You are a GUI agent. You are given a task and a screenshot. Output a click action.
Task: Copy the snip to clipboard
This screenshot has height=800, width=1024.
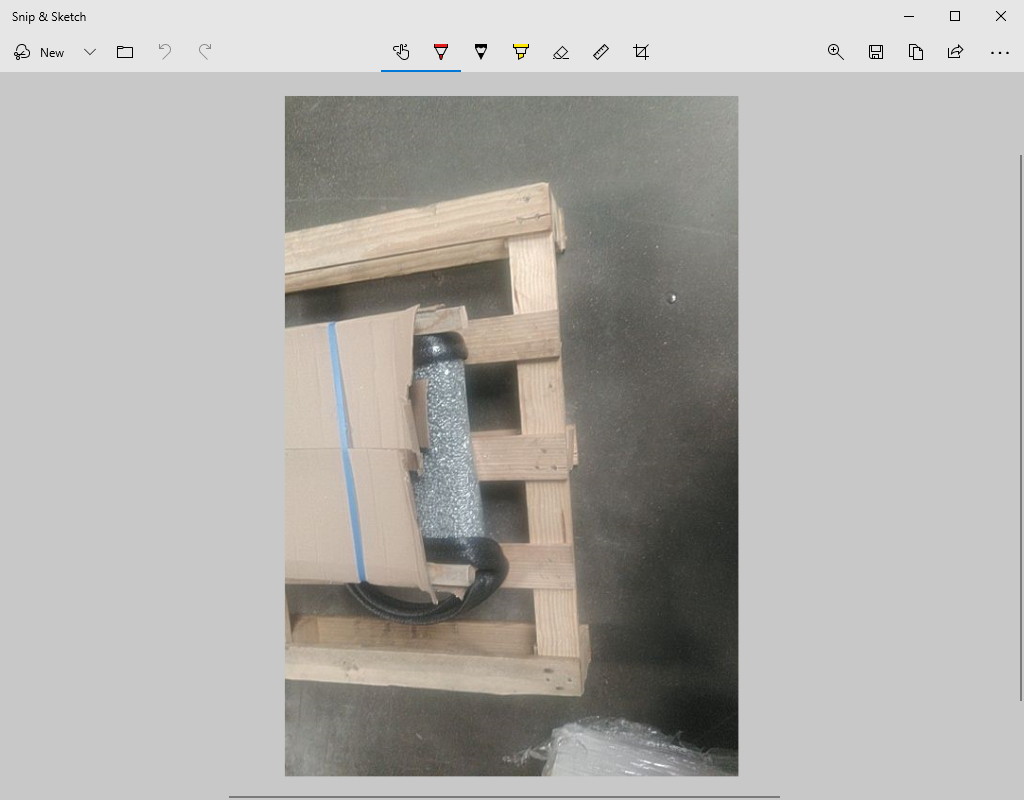point(916,52)
